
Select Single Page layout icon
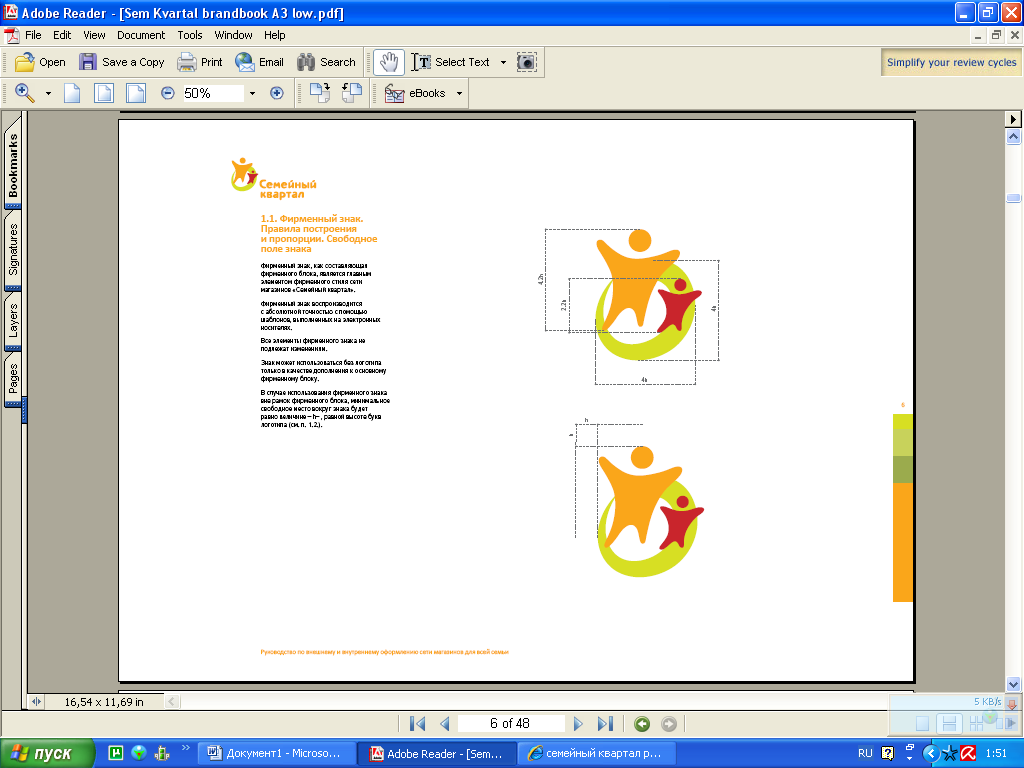tap(922, 723)
